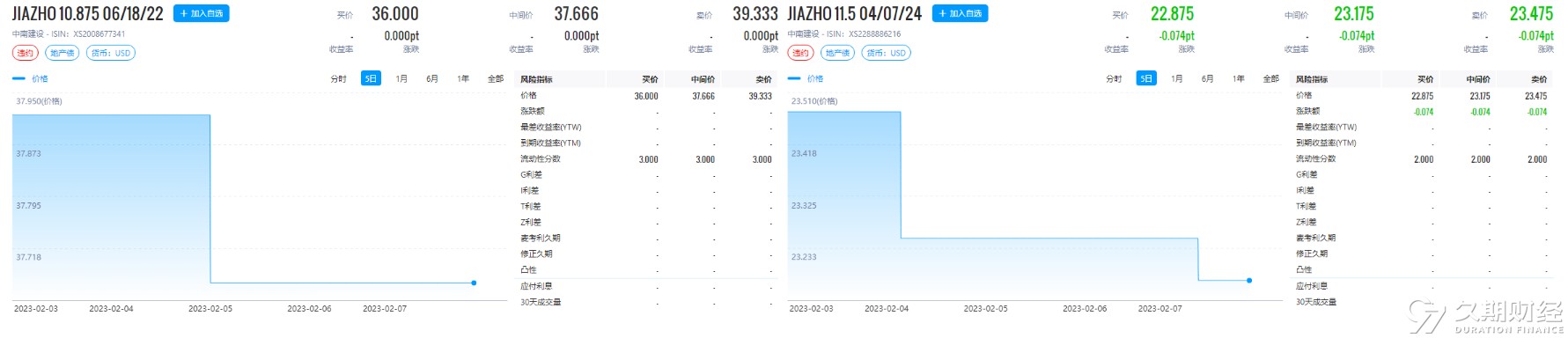Click ISIN XS2008677341 text
This screenshot has height=338, width=1568.
point(99,34)
